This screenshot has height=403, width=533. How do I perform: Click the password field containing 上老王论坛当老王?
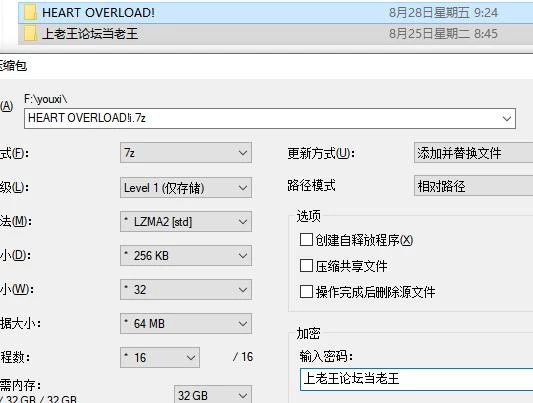(416, 379)
